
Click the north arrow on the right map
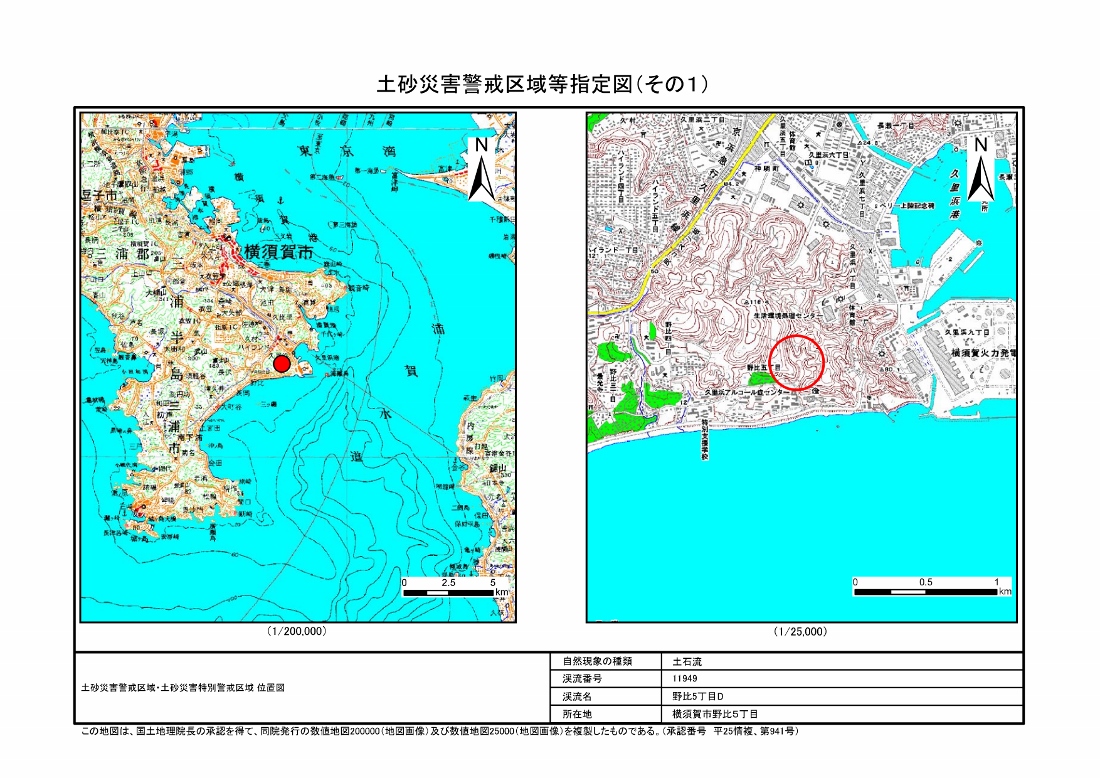[x=980, y=169]
